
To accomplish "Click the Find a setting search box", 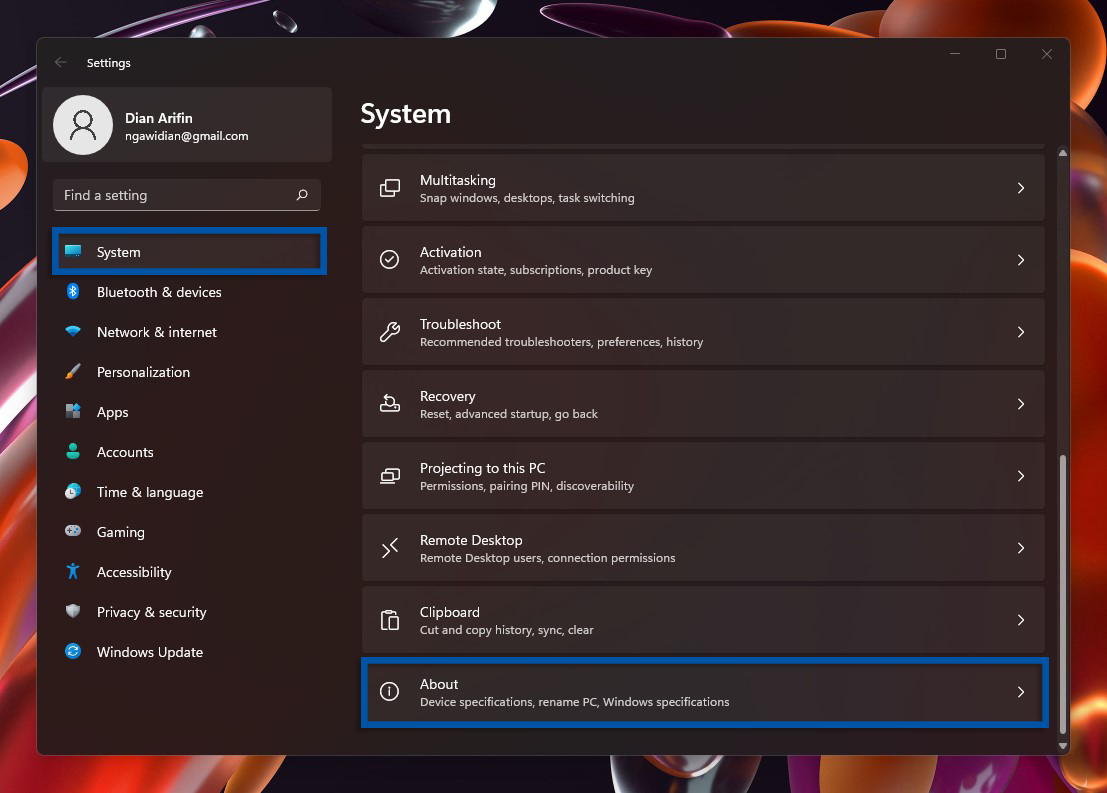I will pyautogui.click(x=186, y=195).
